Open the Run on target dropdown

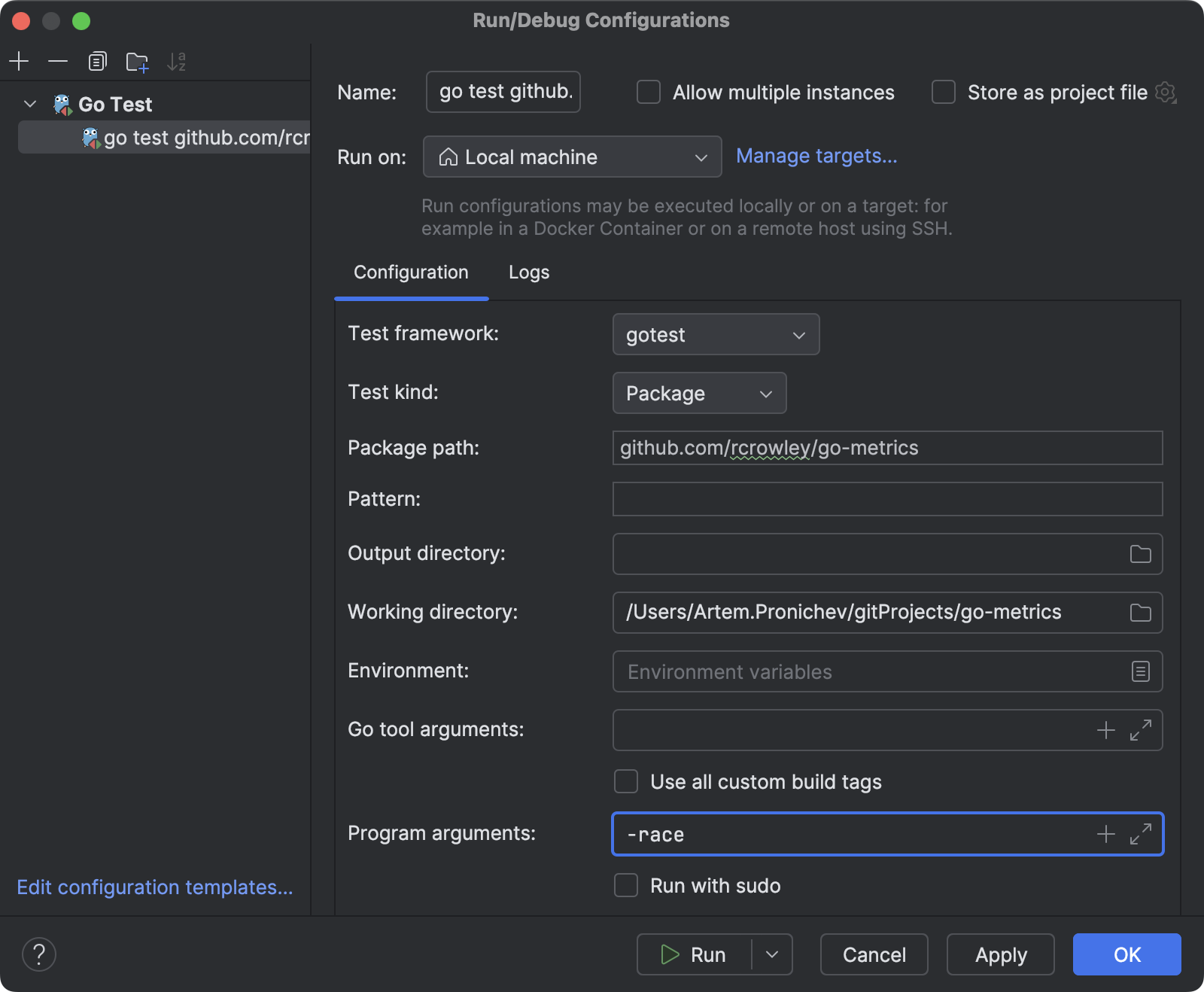[x=572, y=157]
